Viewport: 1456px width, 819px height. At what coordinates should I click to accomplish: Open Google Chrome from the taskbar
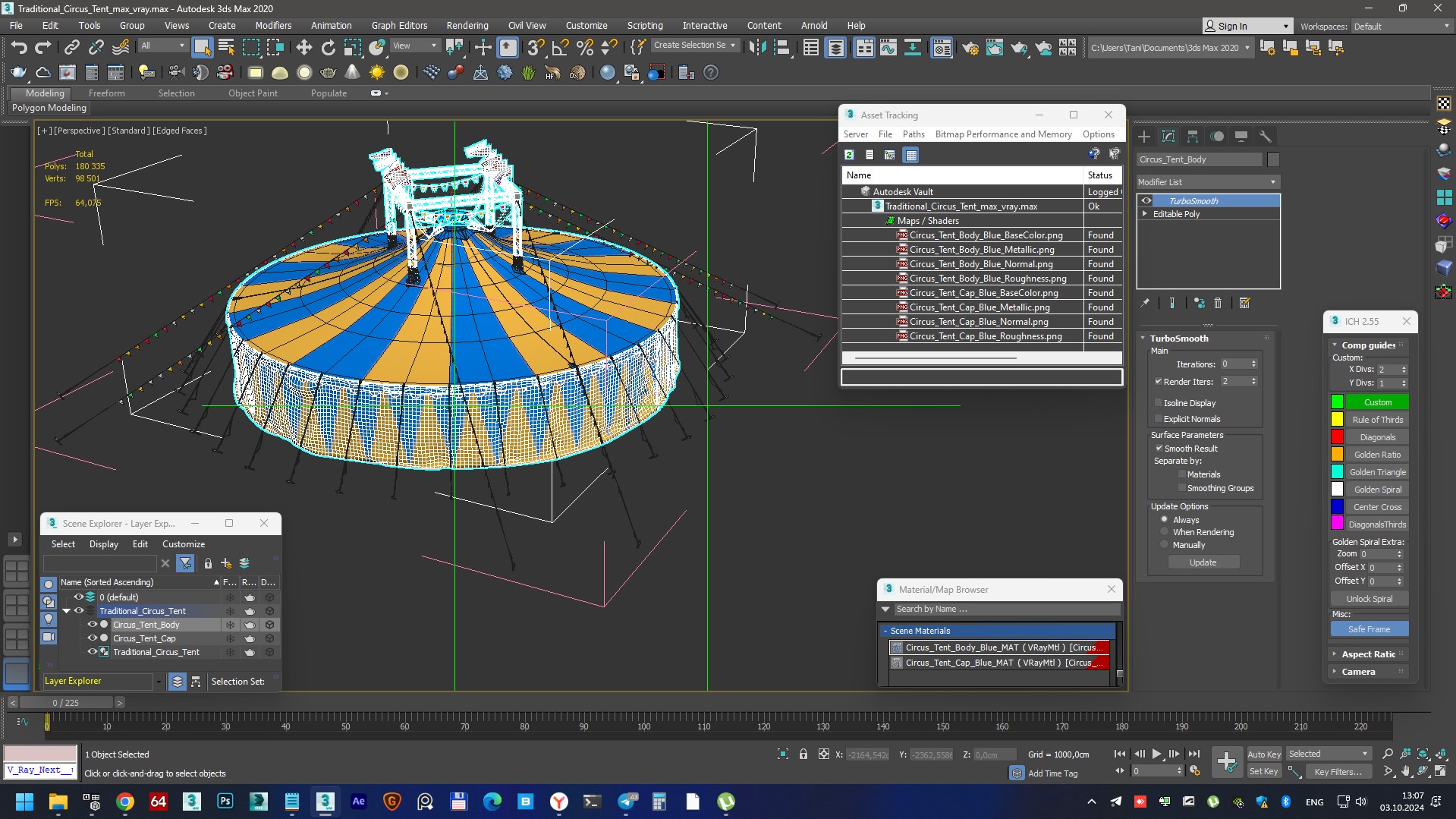(x=125, y=802)
